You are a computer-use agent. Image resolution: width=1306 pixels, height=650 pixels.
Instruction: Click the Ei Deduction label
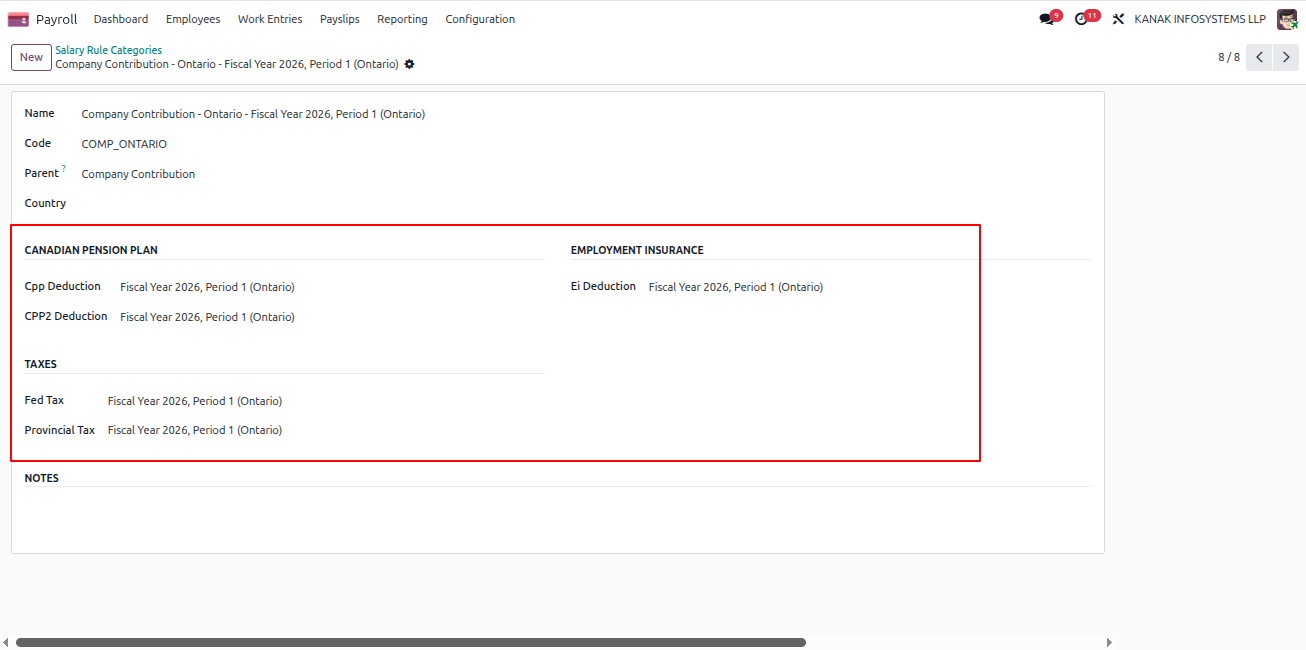click(x=603, y=287)
